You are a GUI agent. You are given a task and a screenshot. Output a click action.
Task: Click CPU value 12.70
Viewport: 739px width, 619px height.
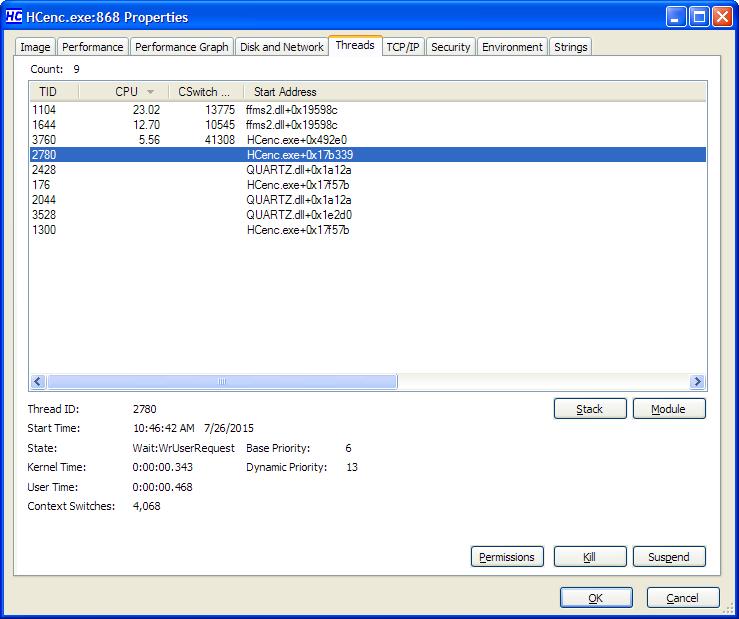point(146,125)
